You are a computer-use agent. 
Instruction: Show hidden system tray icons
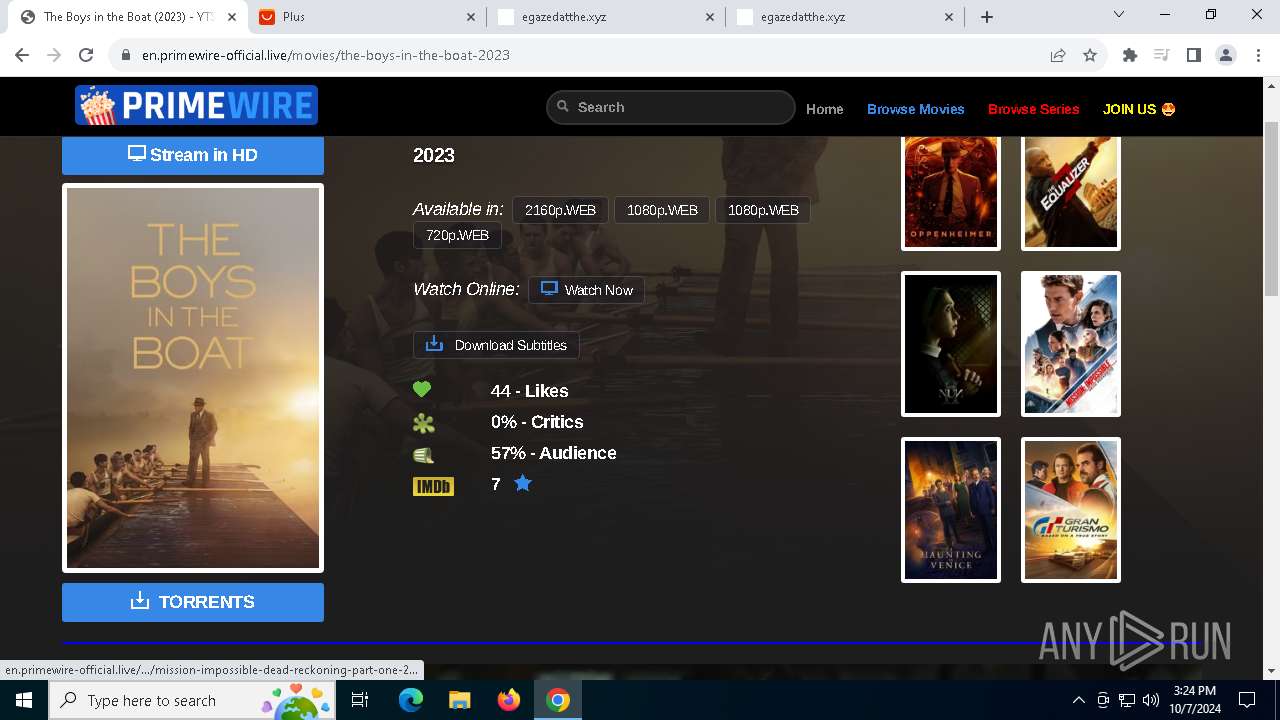1078,700
